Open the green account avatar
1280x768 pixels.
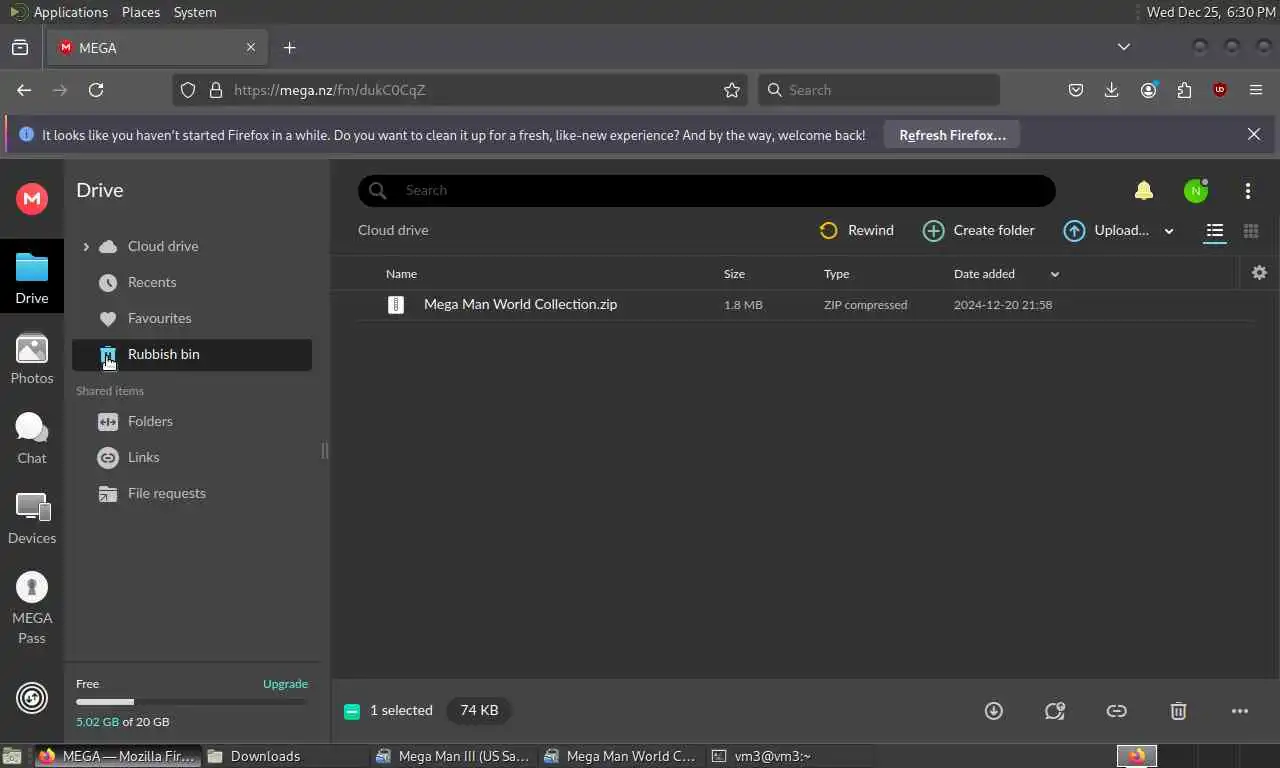1195,190
